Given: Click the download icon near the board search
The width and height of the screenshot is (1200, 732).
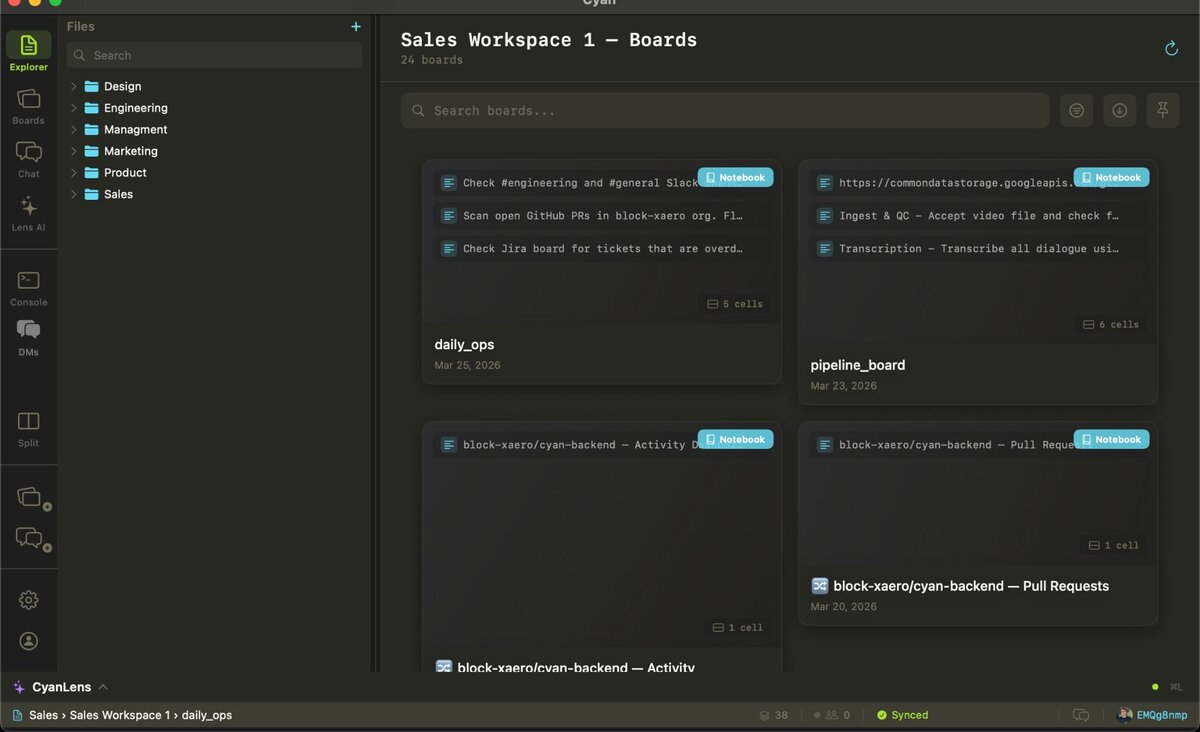Looking at the screenshot, I should pos(1120,110).
